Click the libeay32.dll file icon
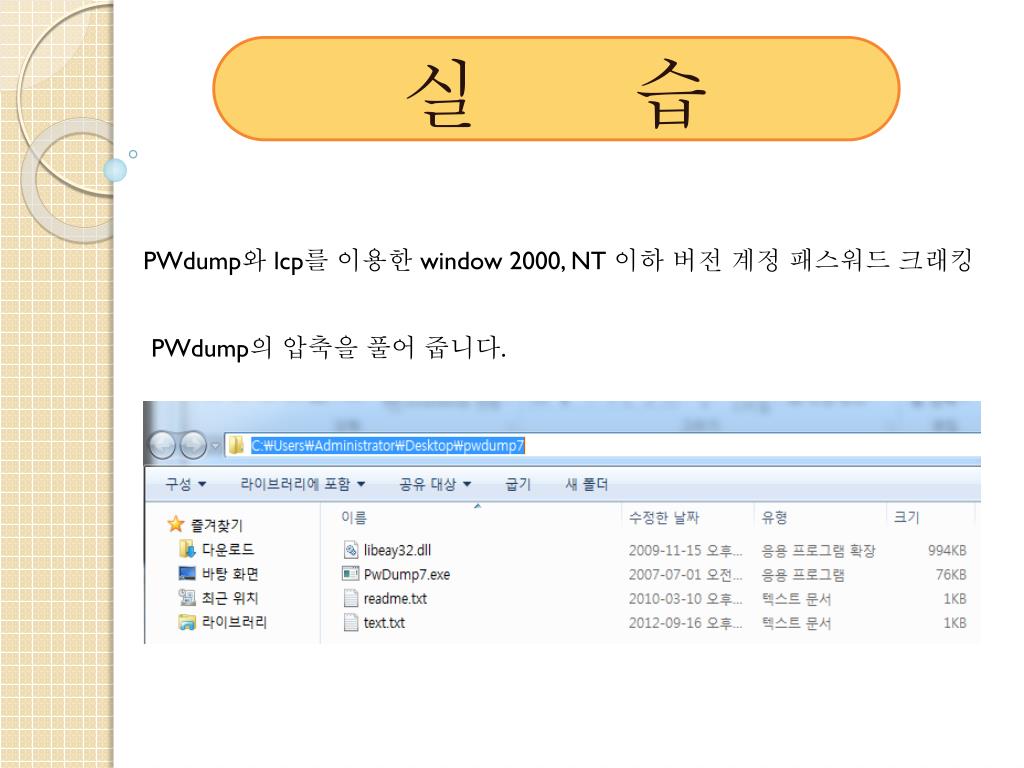 tap(351, 550)
